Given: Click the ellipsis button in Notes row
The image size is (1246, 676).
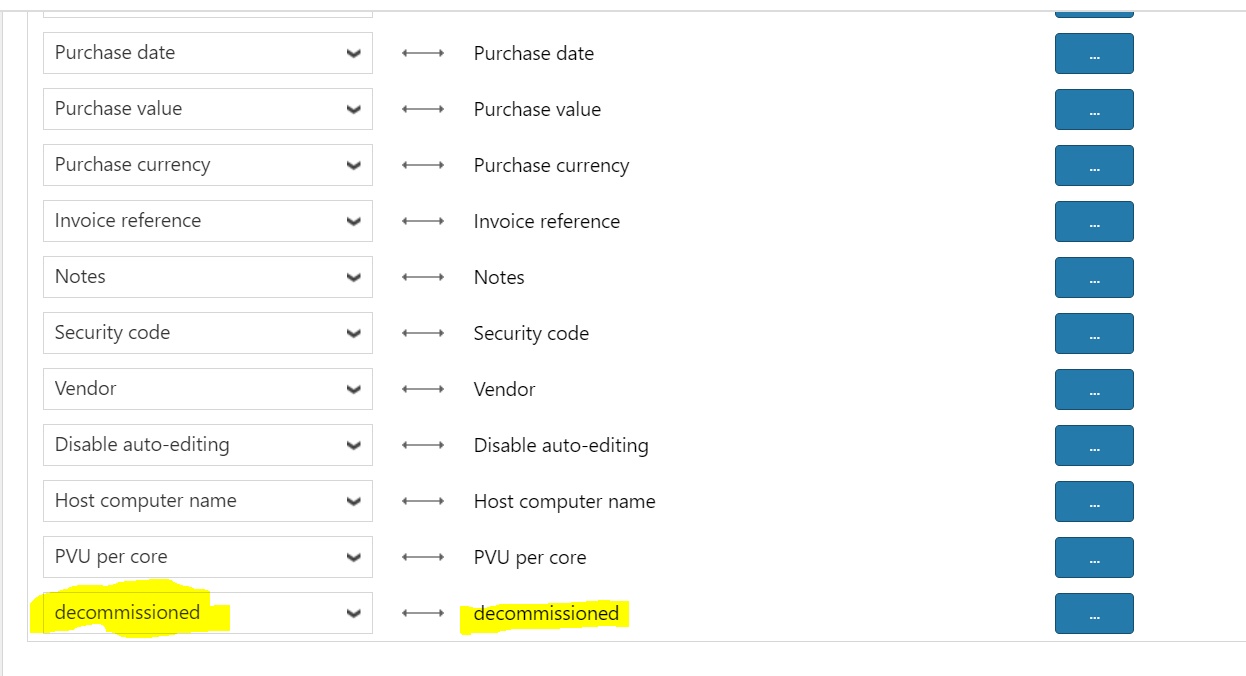Looking at the screenshot, I should tap(1093, 277).
